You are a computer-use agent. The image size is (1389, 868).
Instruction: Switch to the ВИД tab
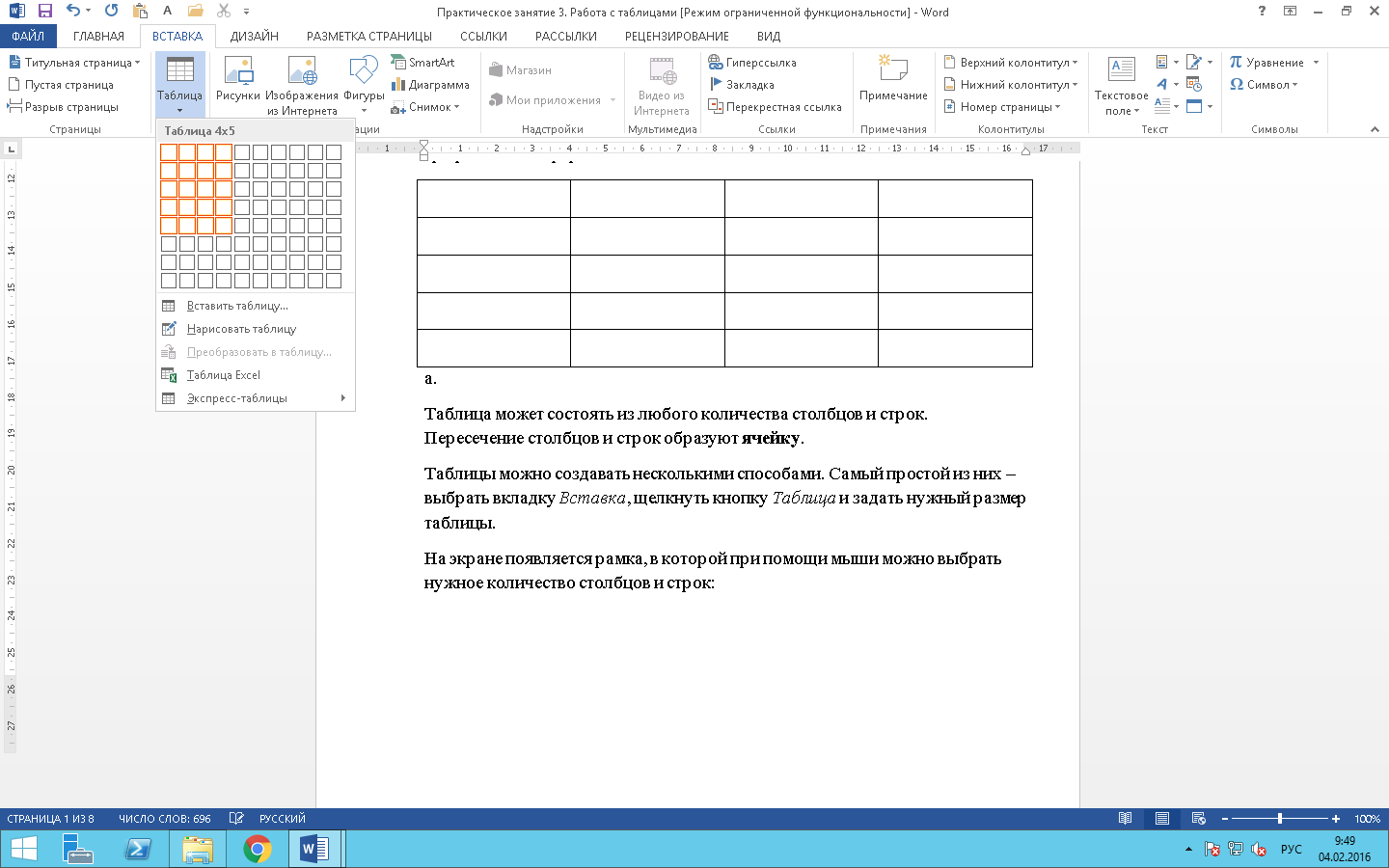769,36
